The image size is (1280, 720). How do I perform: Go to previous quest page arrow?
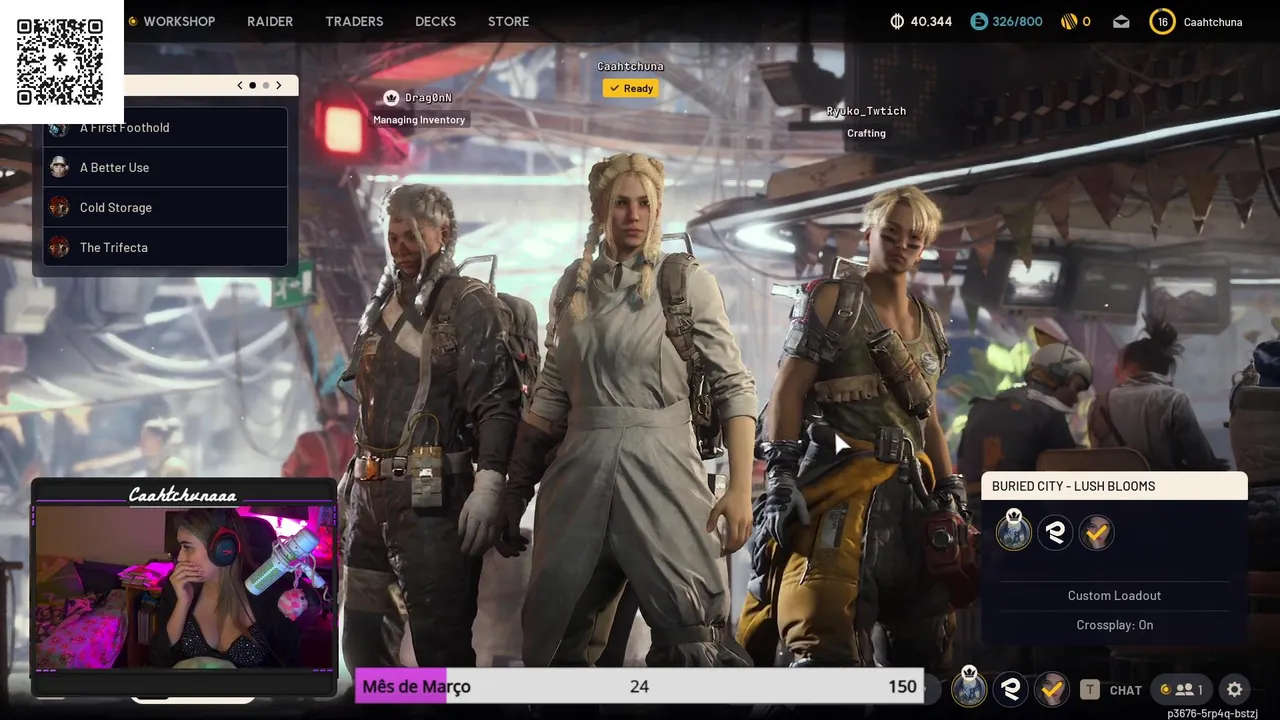point(240,85)
